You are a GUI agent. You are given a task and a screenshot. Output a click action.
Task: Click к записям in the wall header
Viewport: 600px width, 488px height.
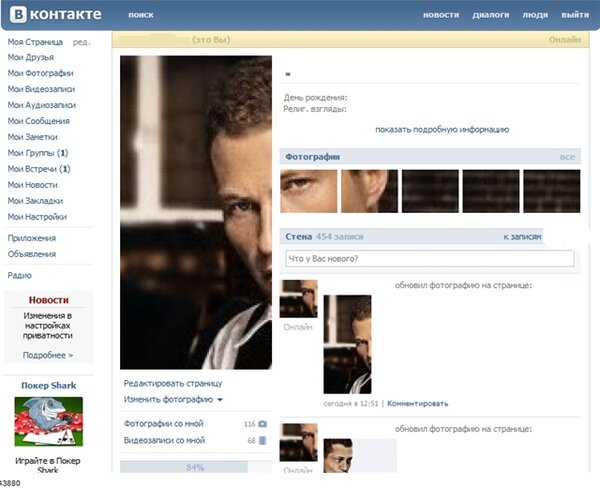[522, 237]
